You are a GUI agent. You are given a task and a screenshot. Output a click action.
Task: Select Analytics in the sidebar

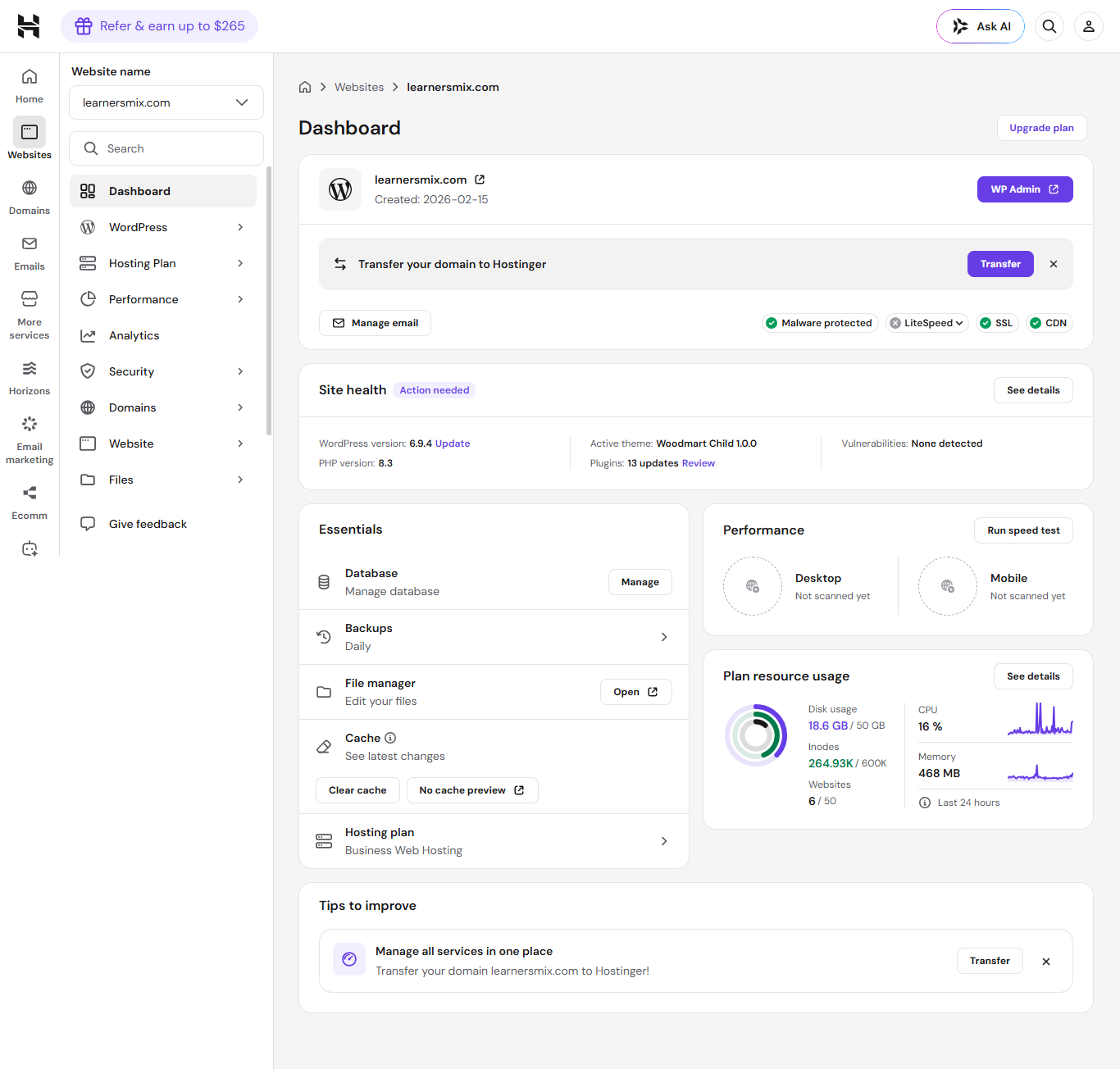pyautogui.click(x=163, y=335)
